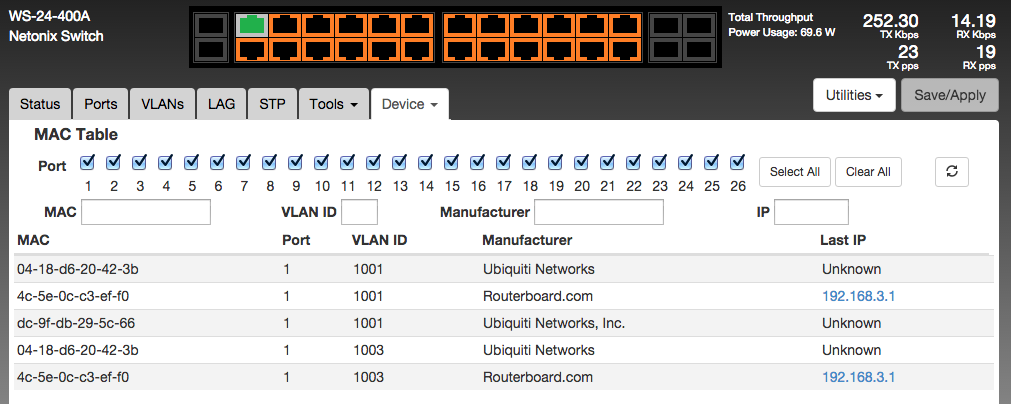This screenshot has height=404, width=1011.
Task: Expand the Device dropdown tab
Action: pos(409,104)
